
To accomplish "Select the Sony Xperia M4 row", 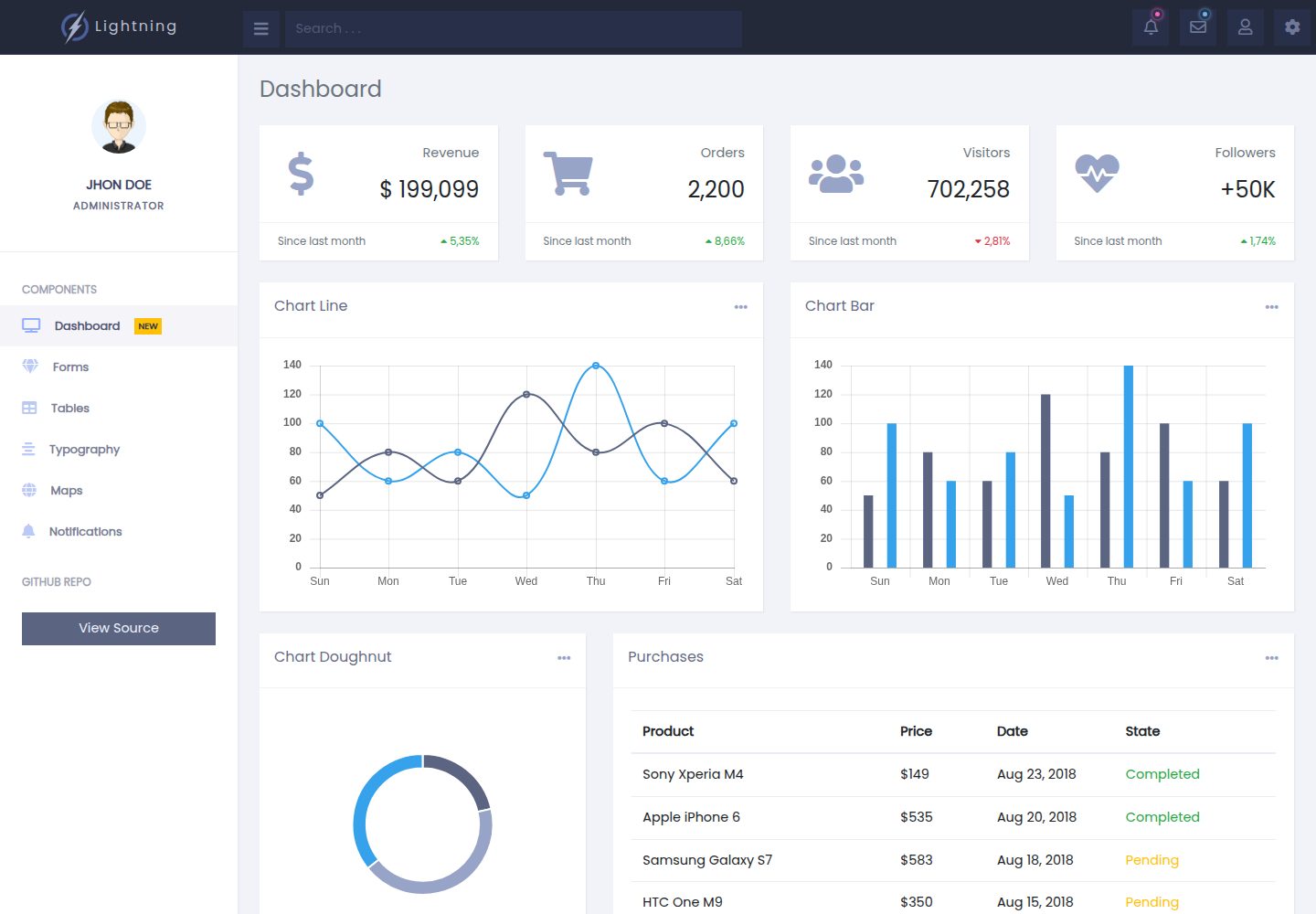I will [x=953, y=774].
